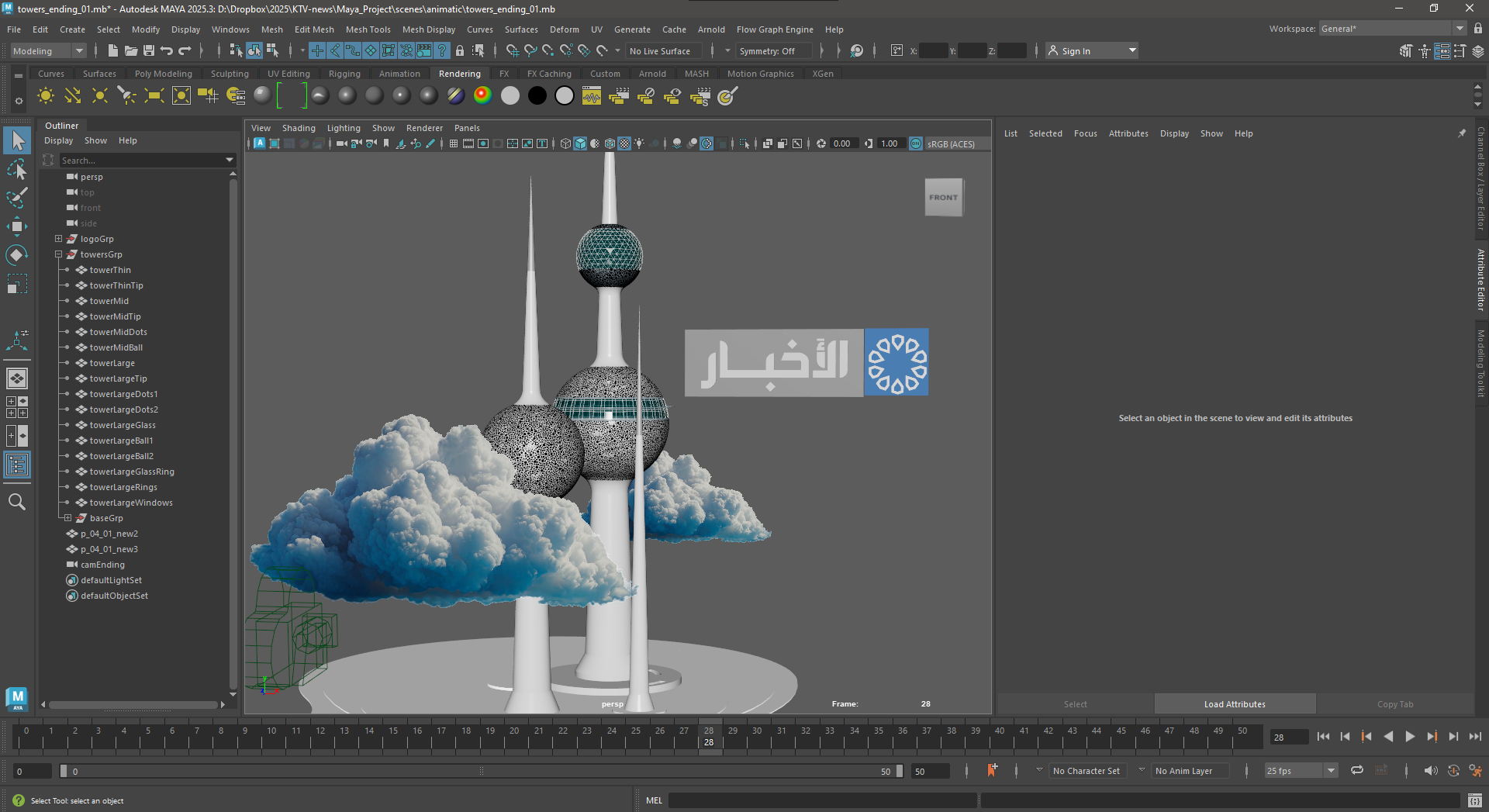This screenshot has height=812, width=1489.
Task: Collapse the towersGrp group in Outliner
Action: click(x=58, y=254)
